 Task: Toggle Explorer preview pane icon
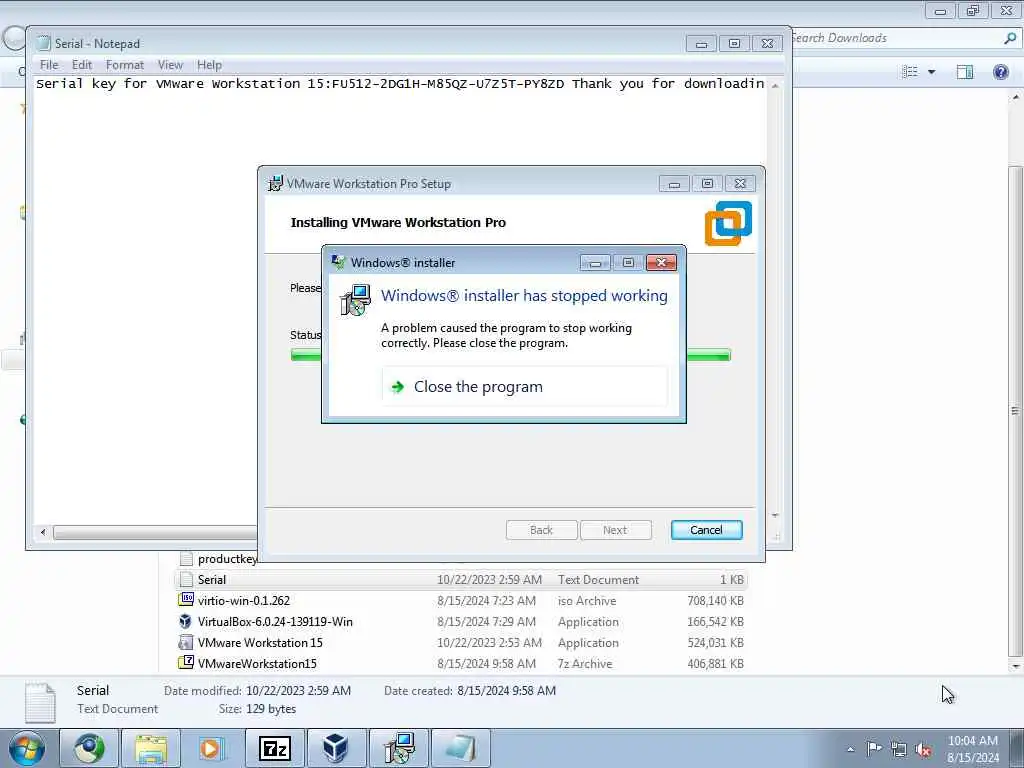(965, 72)
